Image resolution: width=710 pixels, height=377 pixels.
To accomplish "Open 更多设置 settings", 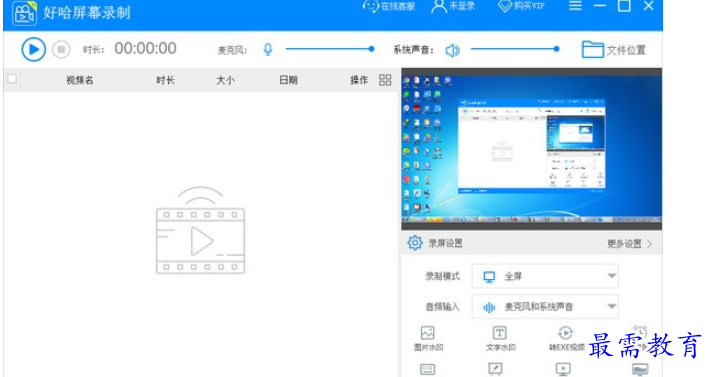I will pos(630,244).
